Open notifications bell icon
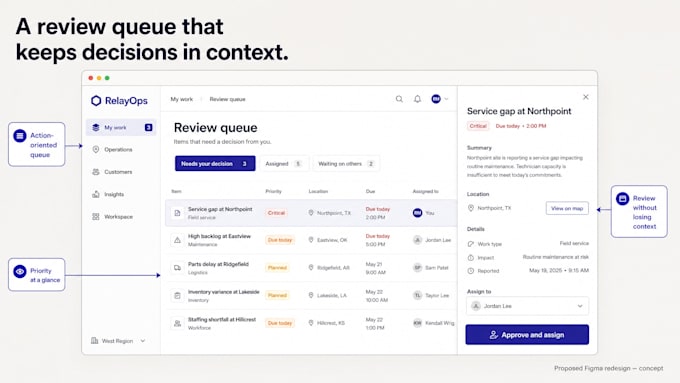Viewport: 680px width, 383px height. (417, 99)
